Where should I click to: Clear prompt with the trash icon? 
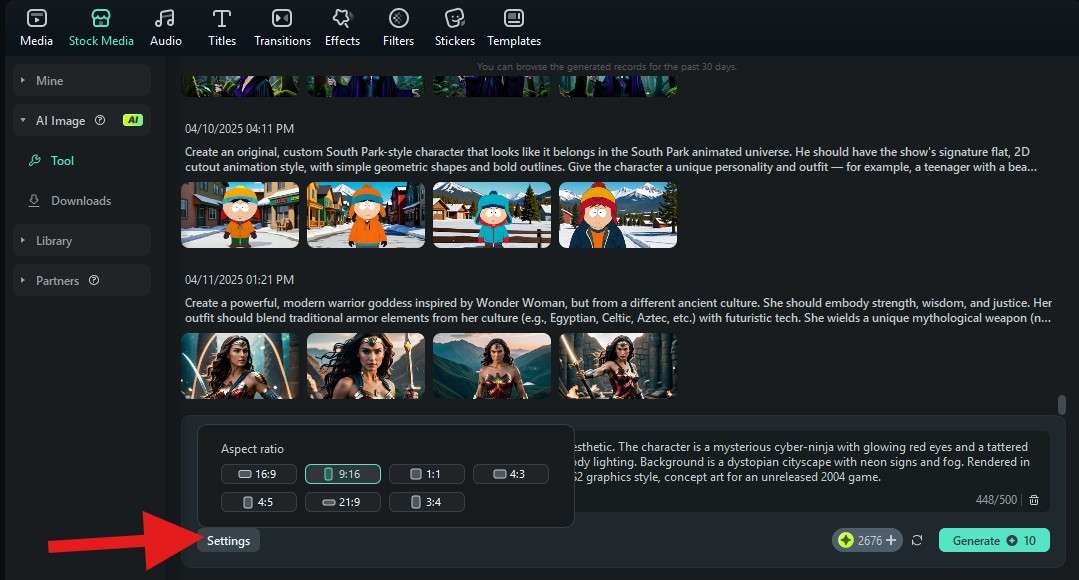point(1034,500)
